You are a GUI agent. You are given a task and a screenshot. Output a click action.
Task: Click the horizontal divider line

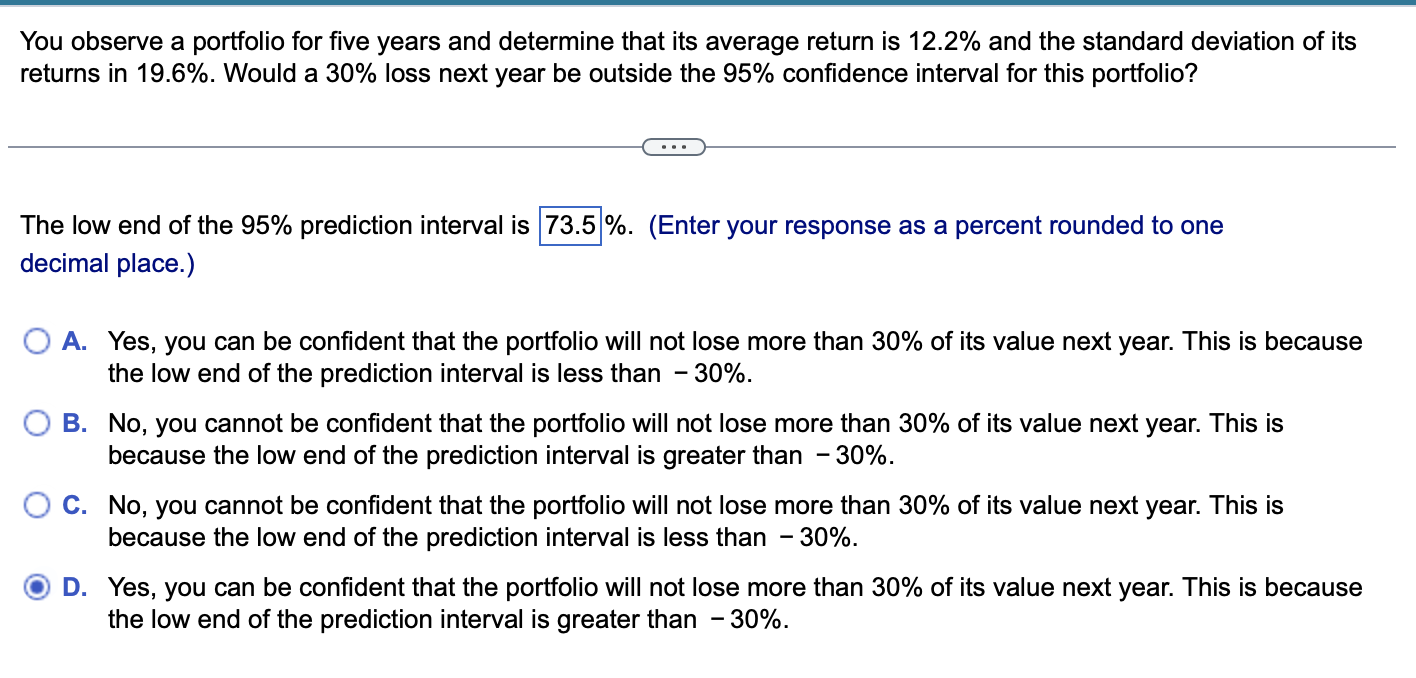(x=300, y=146)
